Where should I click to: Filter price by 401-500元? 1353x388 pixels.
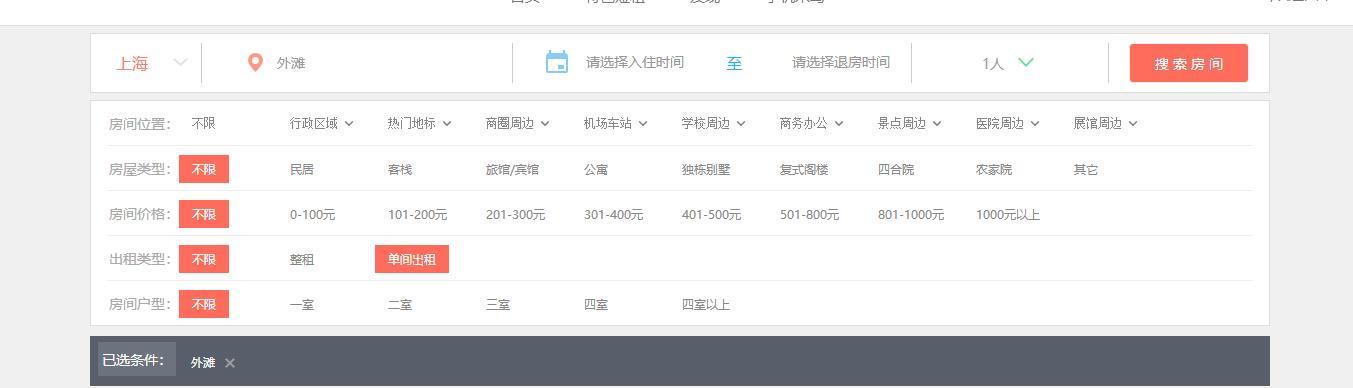coord(712,215)
